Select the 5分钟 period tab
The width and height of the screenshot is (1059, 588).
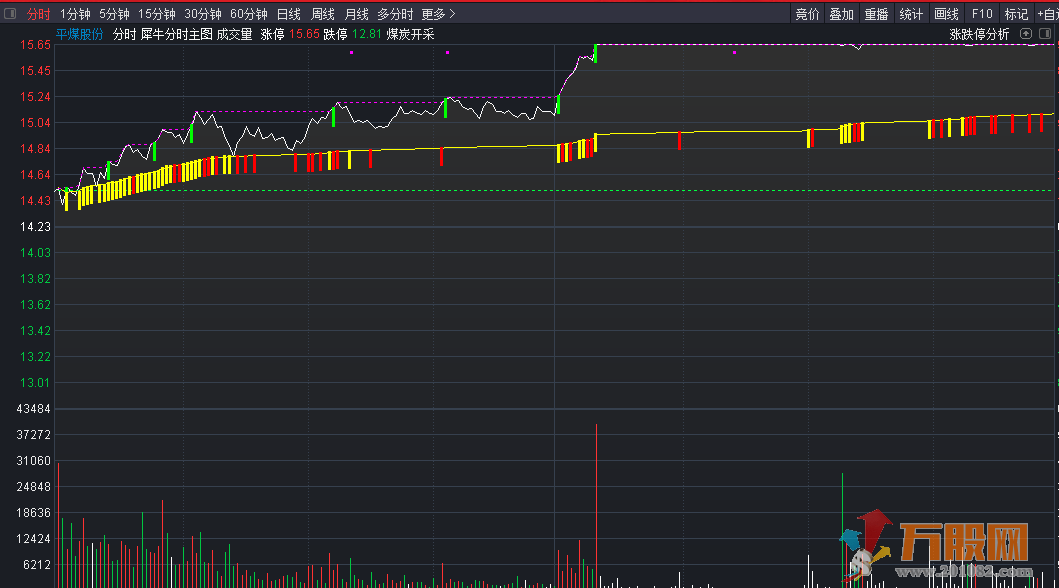[114, 14]
